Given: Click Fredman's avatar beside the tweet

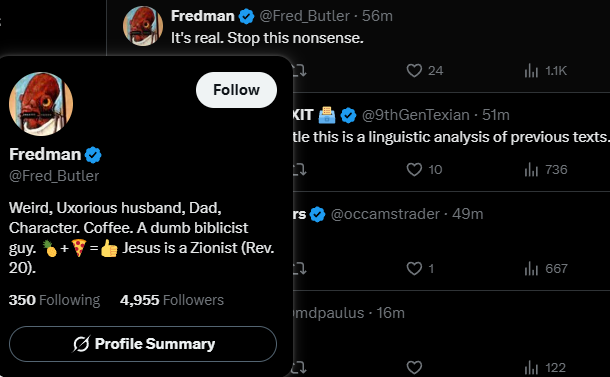Looking at the screenshot, I should click(x=143, y=26).
